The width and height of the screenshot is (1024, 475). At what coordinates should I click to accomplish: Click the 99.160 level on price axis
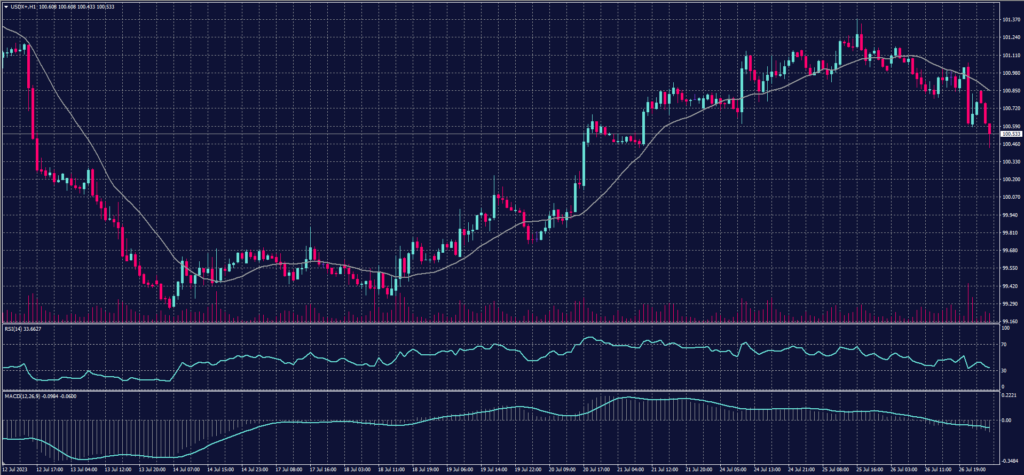pyautogui.click(x=1010, y=321)
